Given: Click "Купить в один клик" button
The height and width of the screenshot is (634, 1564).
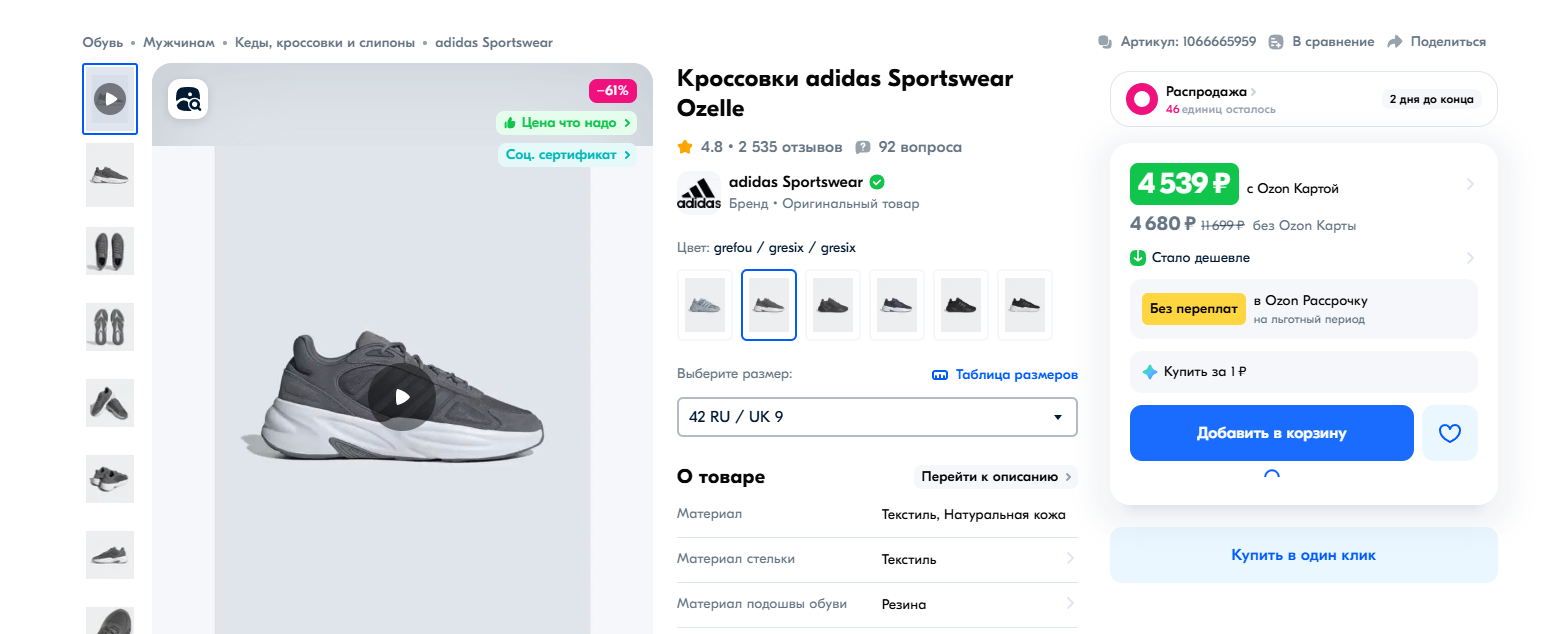Looking at the screenshot, I should coord(1303,555).
